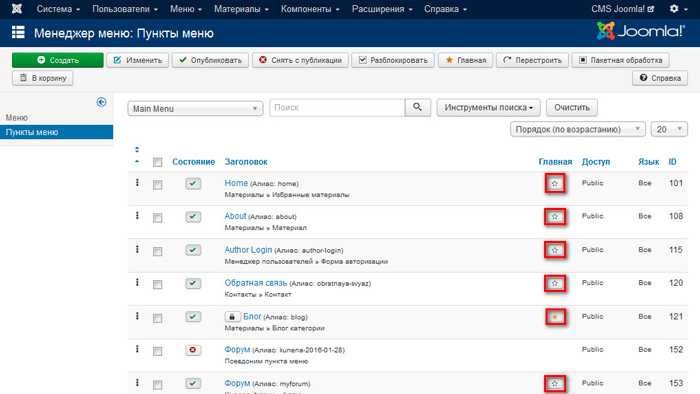Check the Форум myforum row checkbox
700x394 pixels.
click(x=158, y=384)
